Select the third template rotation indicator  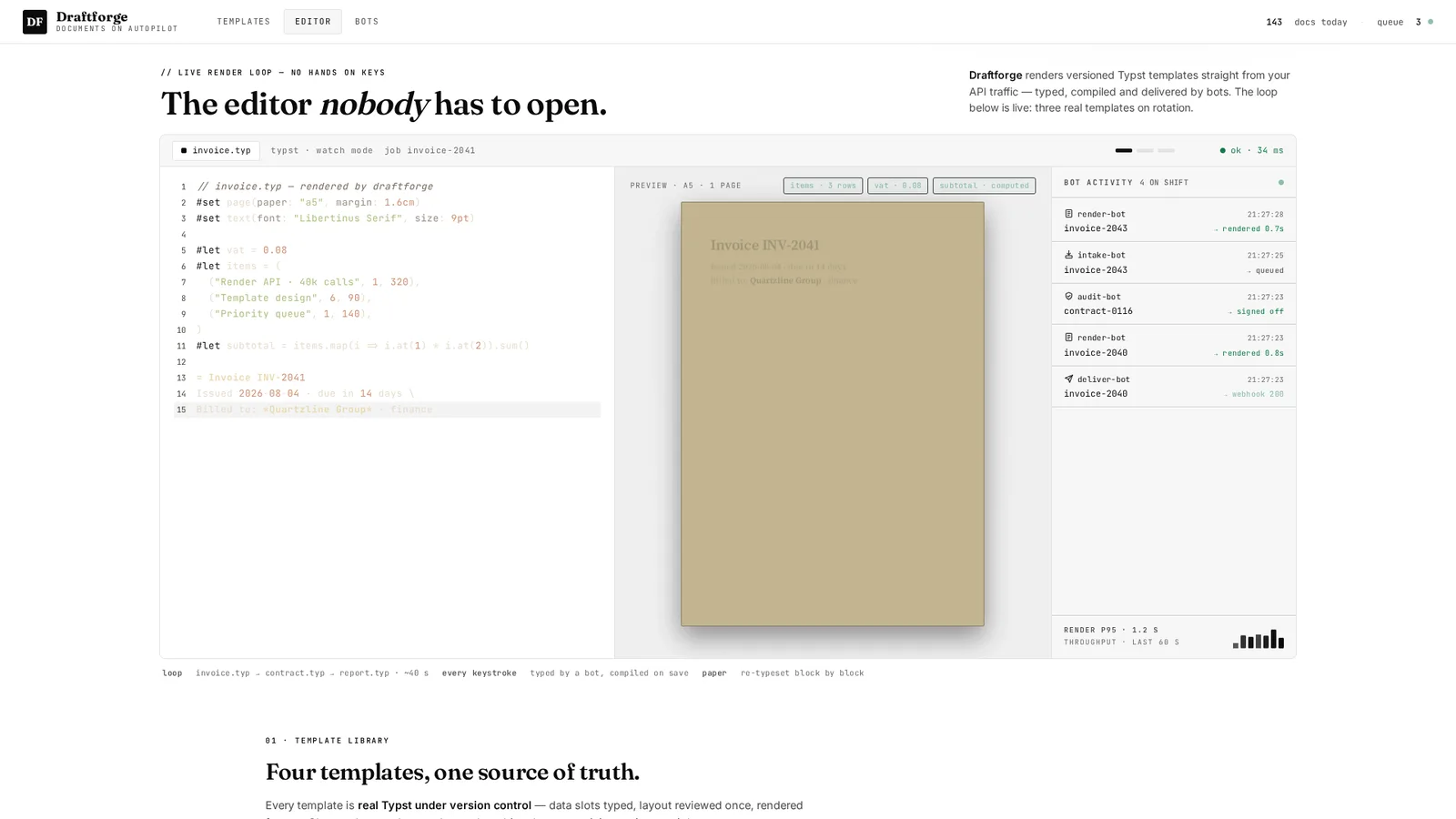(1167, 150)
